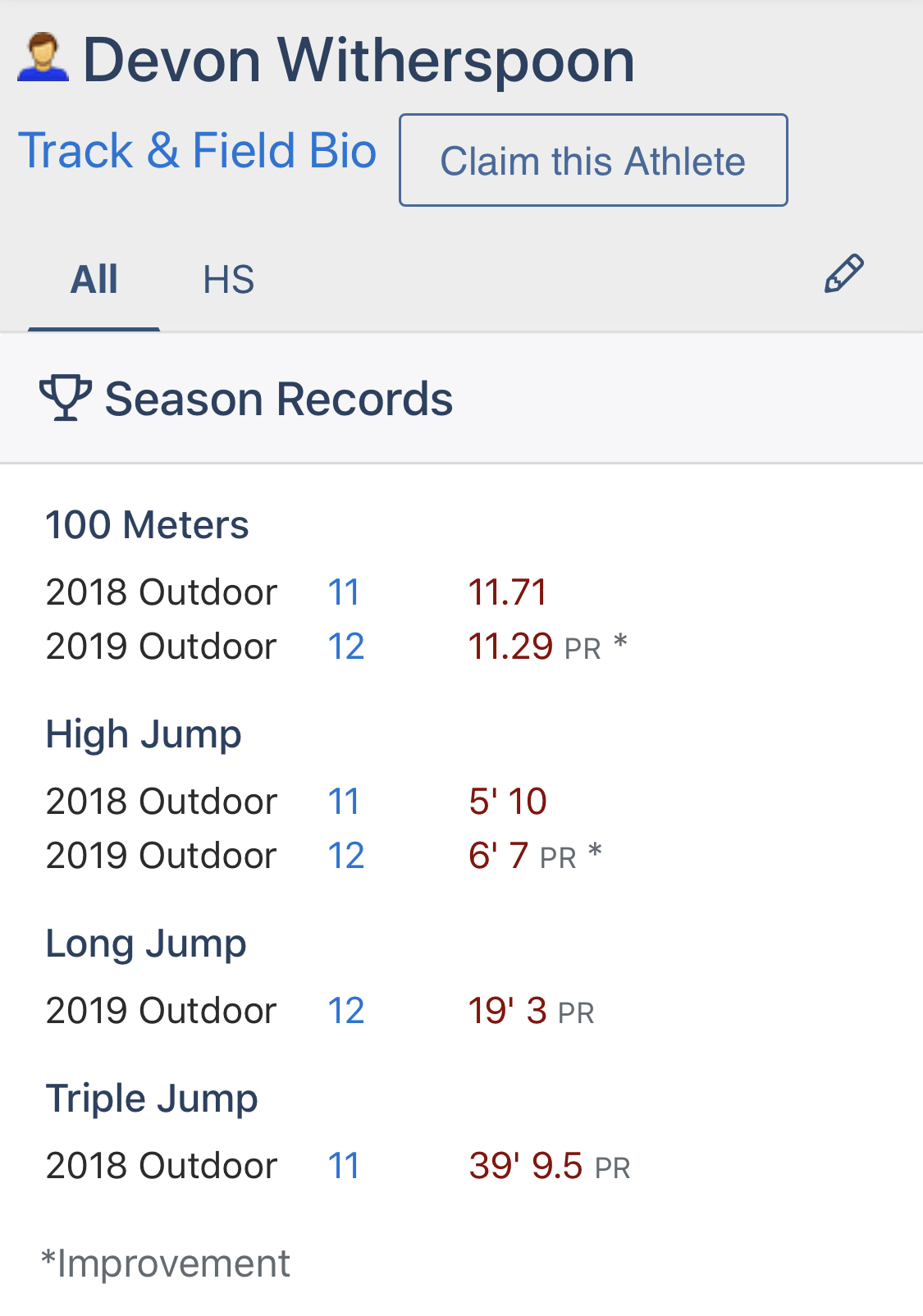Open the High Jump event heading

(144, 734)
